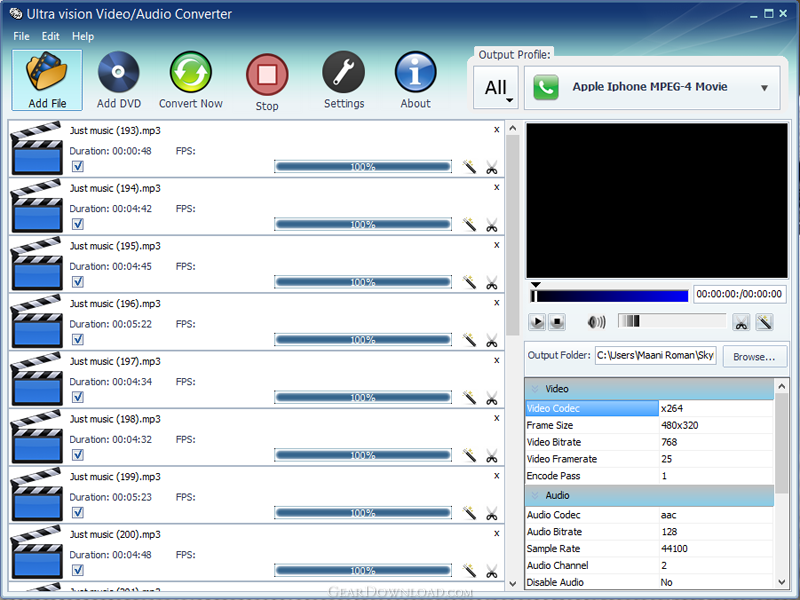Click magic wand for Just music (197).mp3

pyautogui.click(x=469, y=397)
